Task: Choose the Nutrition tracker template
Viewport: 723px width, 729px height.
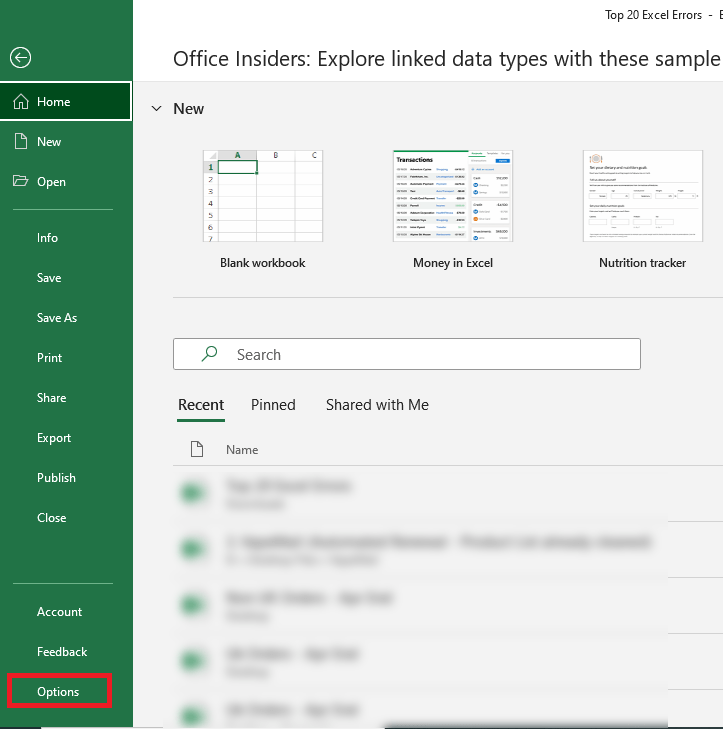Action: [x=642, y=198]
